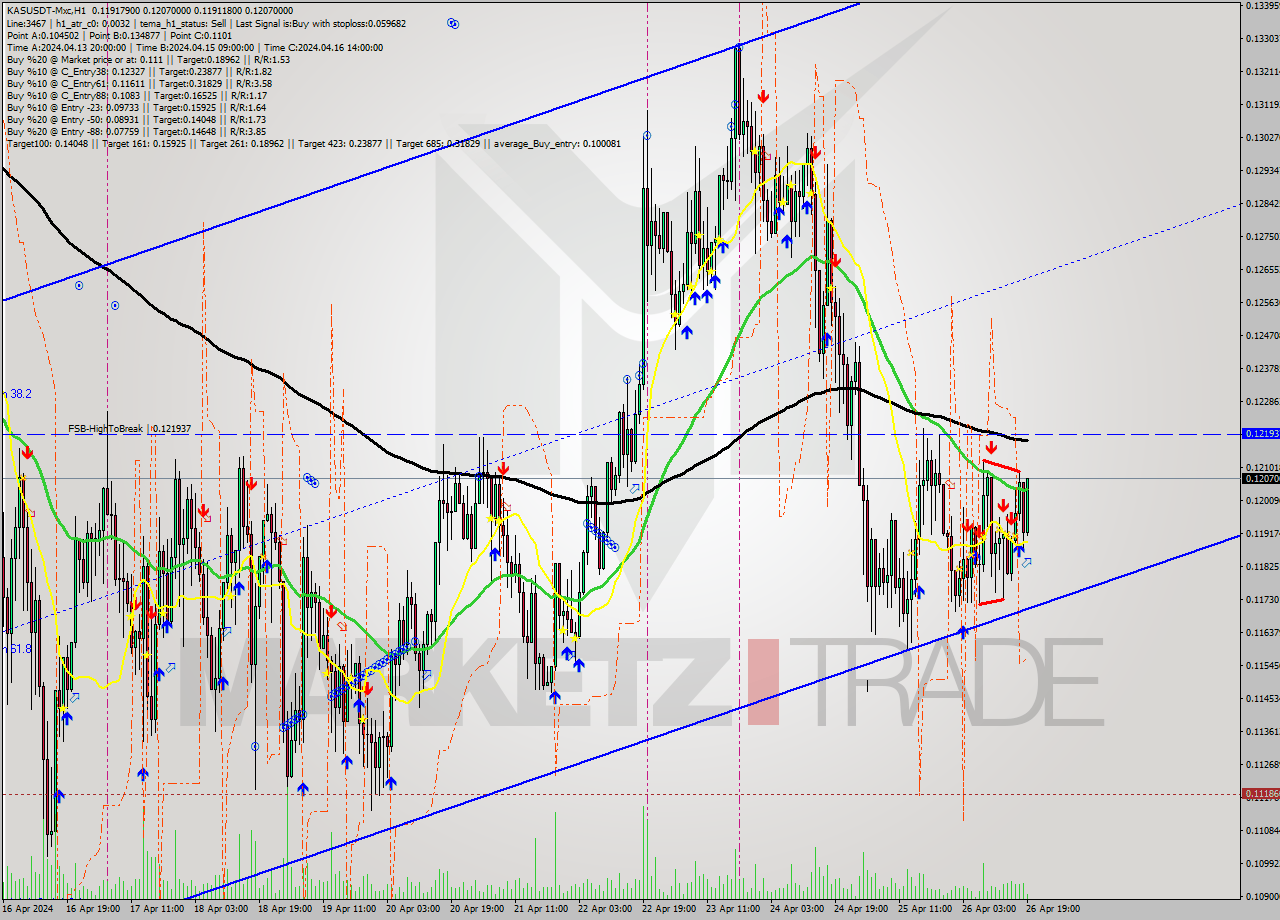The image size is (1280, 920).
Task: Click the 61.8 Fibonacci level label
Action: click(20, 649)
